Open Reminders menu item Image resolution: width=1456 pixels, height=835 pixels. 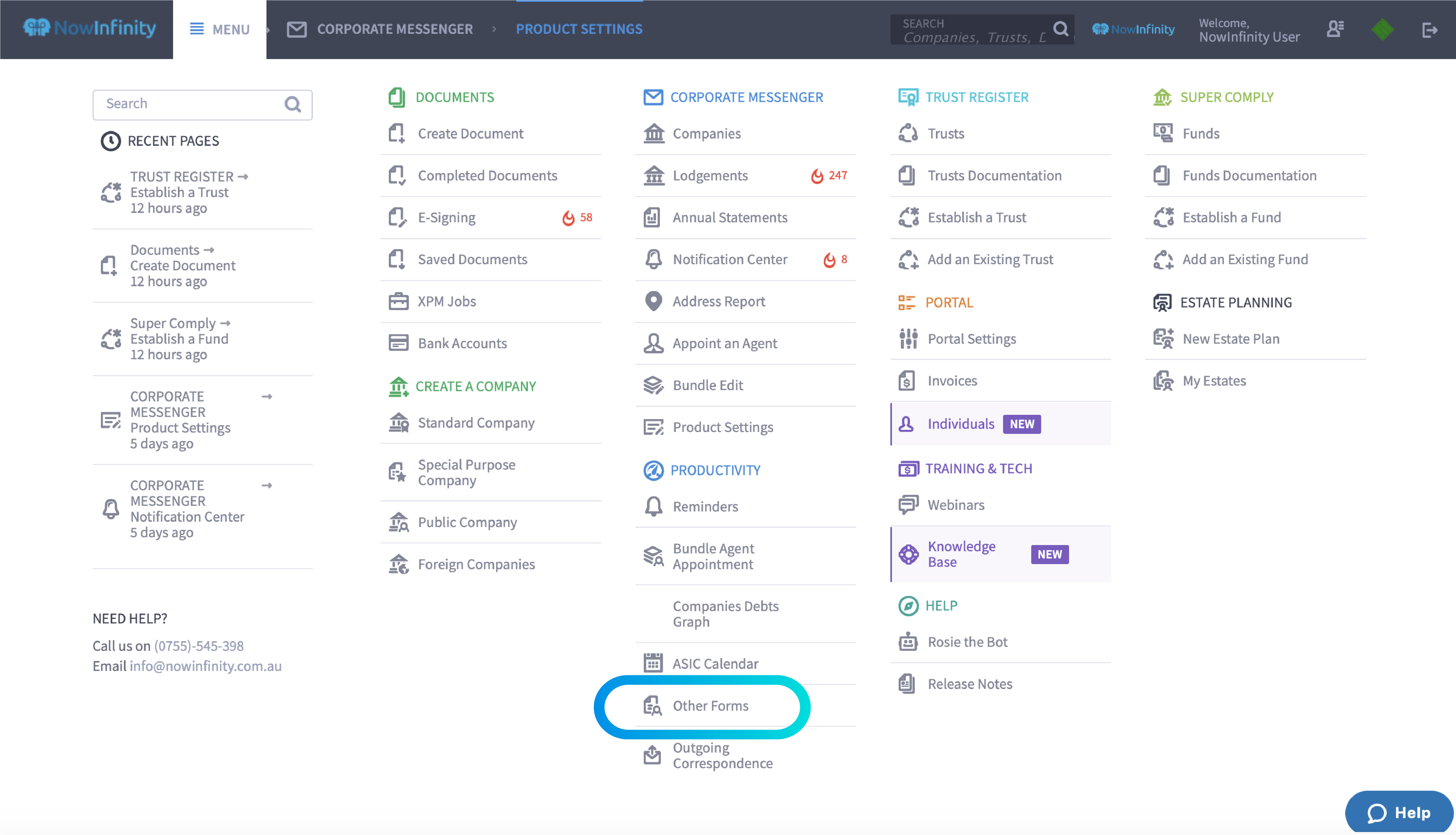tap(745, 506)
